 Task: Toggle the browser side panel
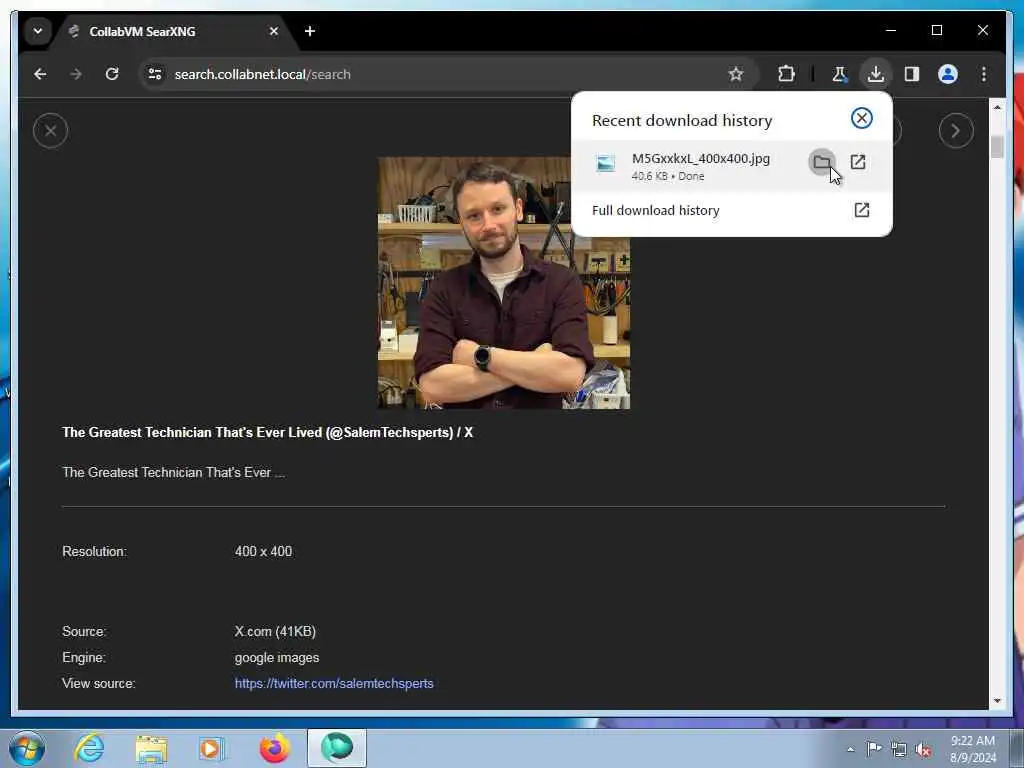pyautogui.click(x=912, y=74)
